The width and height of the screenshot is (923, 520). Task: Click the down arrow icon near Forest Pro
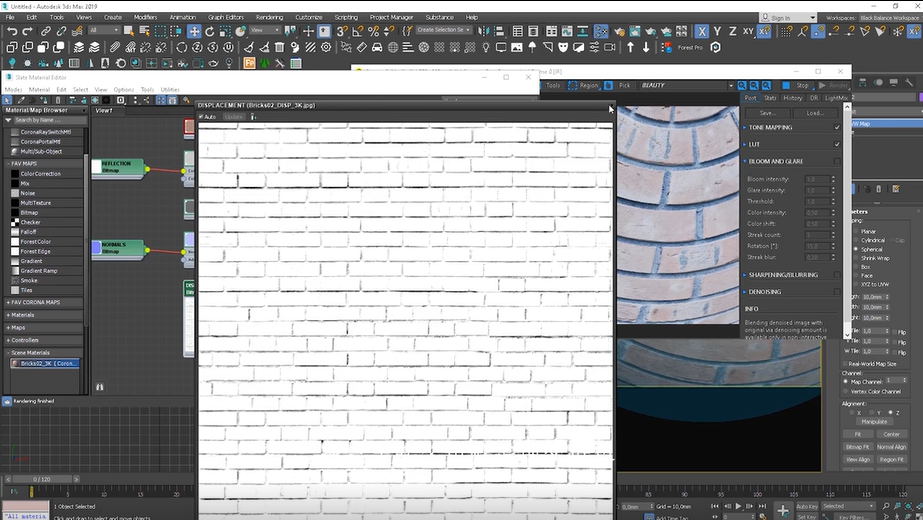click(x=646, y=47)
